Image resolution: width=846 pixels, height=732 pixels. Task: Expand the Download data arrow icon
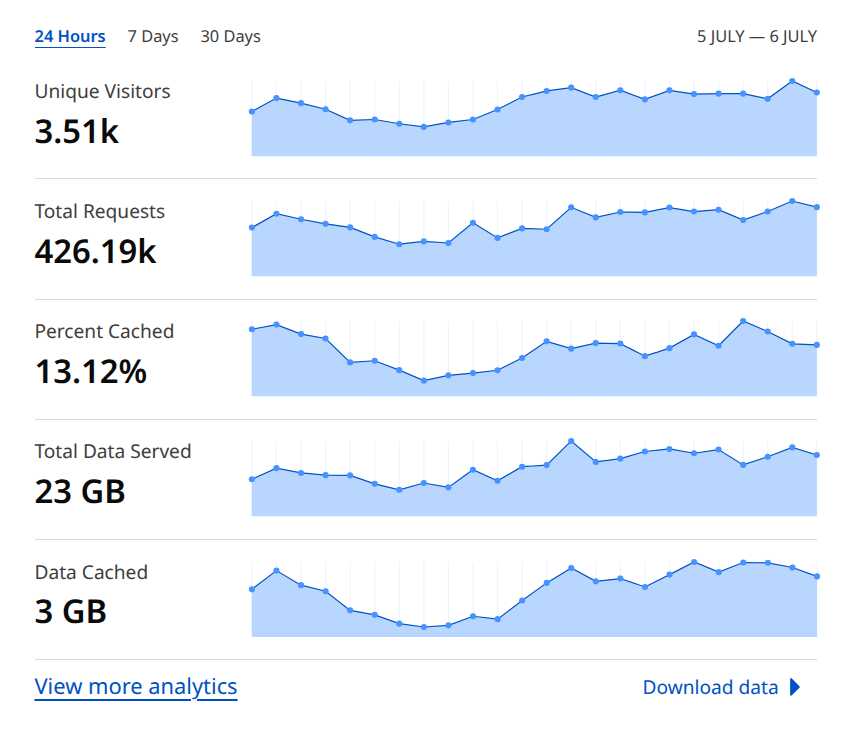[795, 687]
